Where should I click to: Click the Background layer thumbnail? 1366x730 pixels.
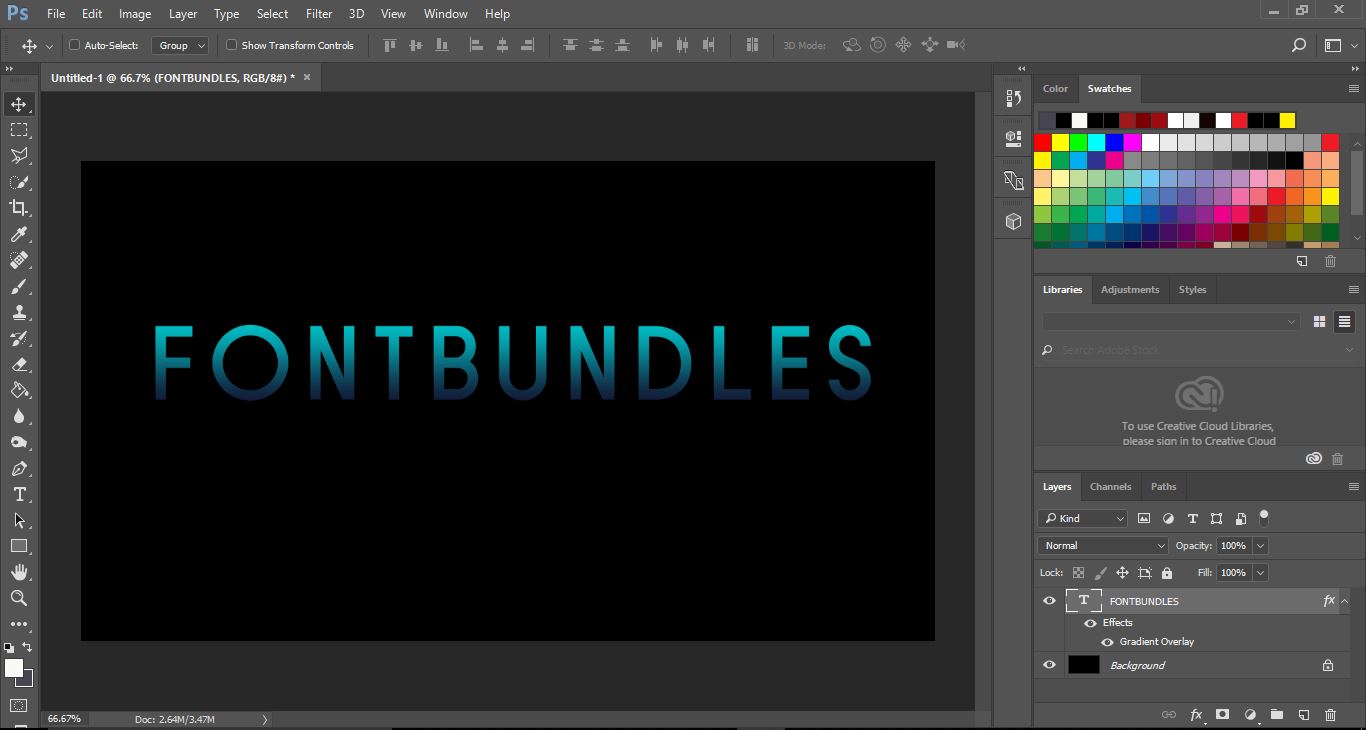(1083, 665)
